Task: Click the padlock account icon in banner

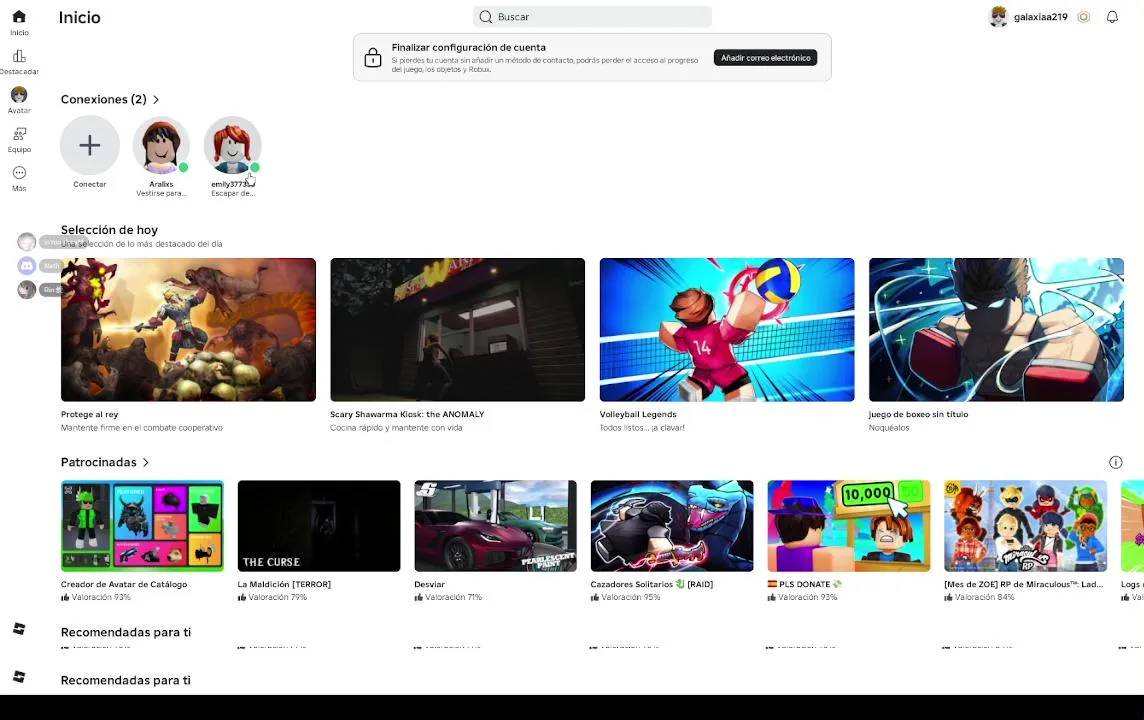Action: tap(373, 58)
